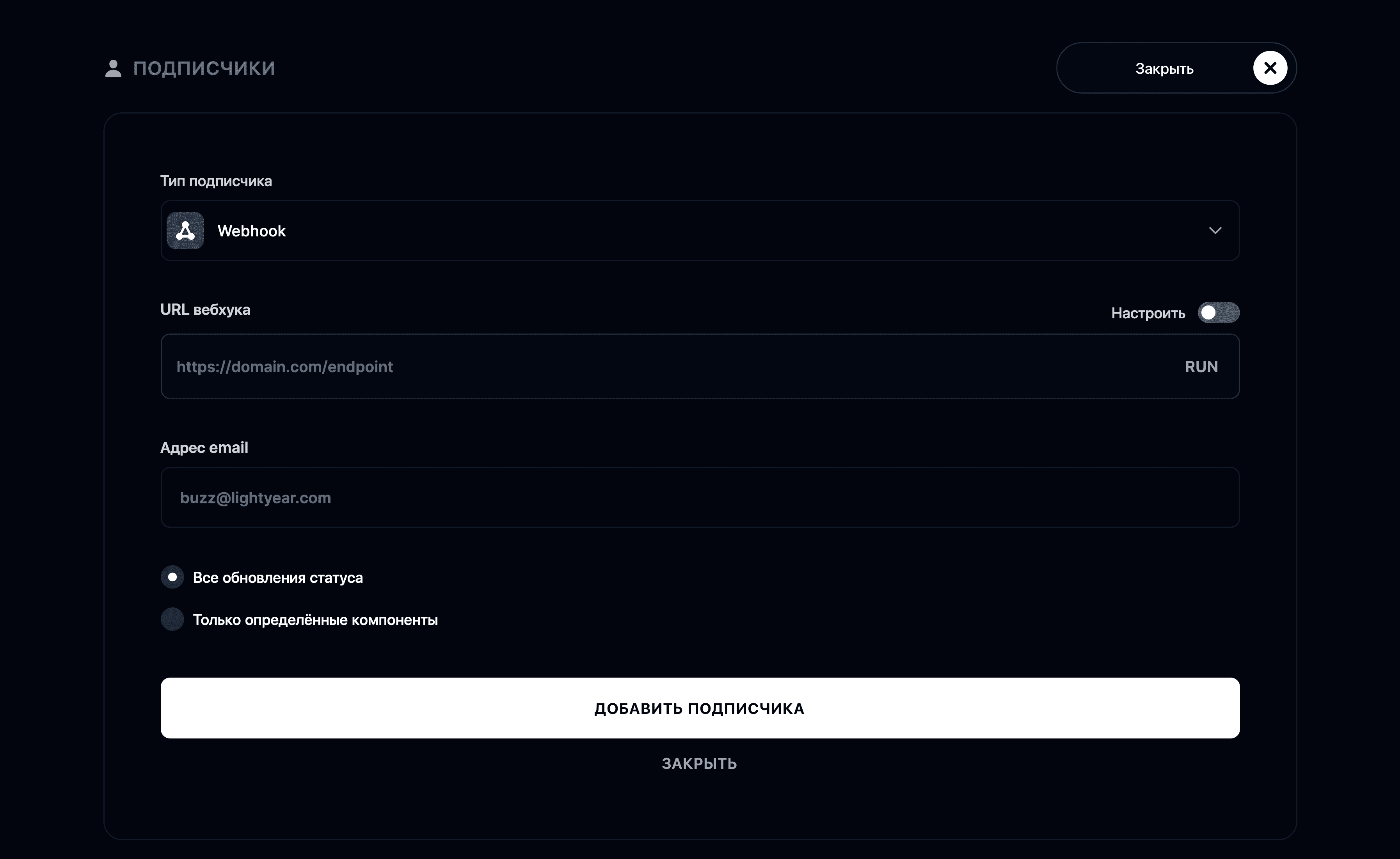Image resolution: width=1400 pixels, height=859 pixels.
Task: Select Все обновления статуса radio option
Action: point(172,577)
